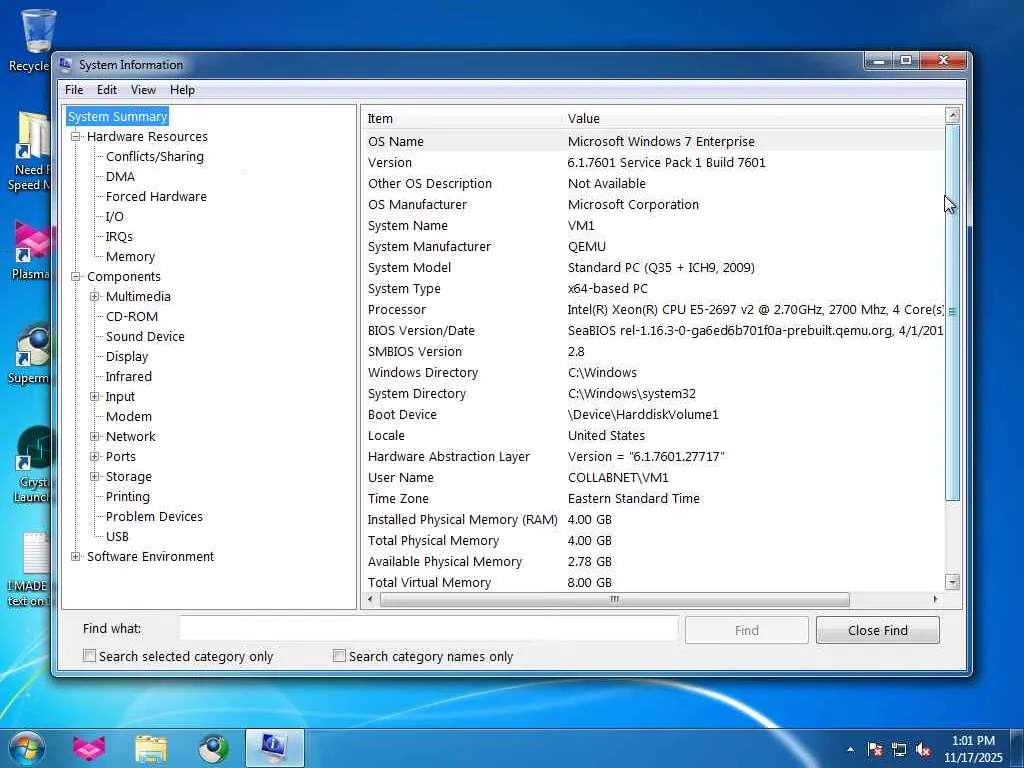Select the Problem Devices tree item
The height and width of the screenshot is (768, 1024).
pyautogui.click(x=154, y=517)
